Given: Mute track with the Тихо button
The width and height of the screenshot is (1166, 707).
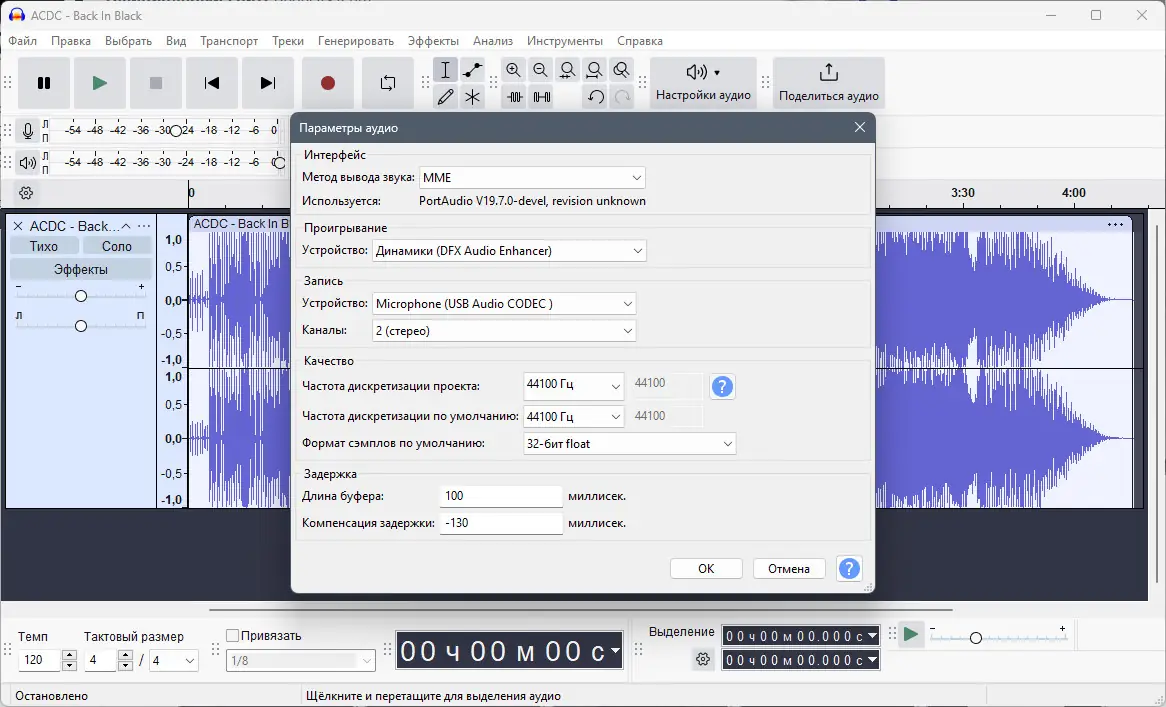Looking at the screenshot, I should pos(44,246).
